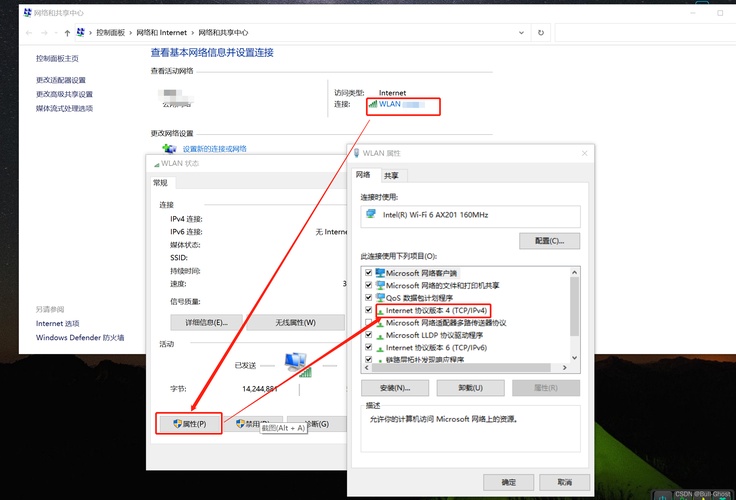The height and width of the screenshot is (500, 736).
Task: Open 更改适配器设置 in the sidebar
Action: 61,80
